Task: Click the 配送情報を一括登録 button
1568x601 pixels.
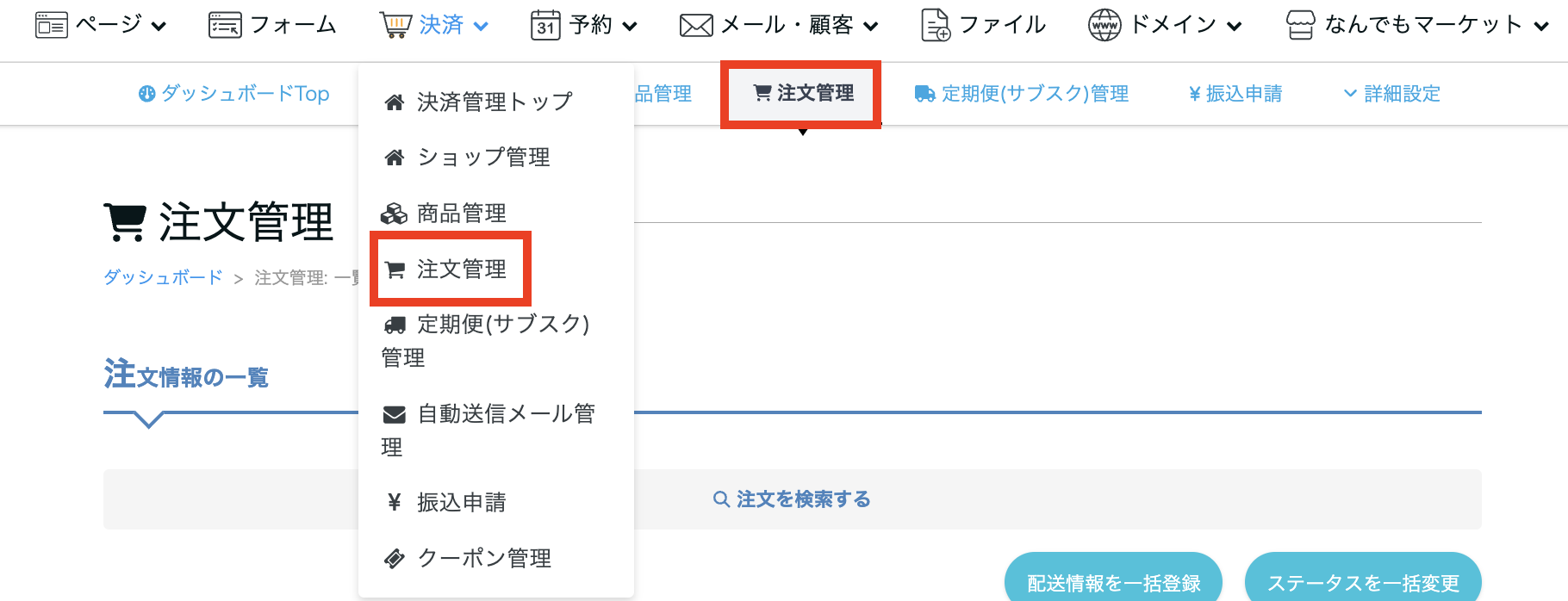Action: pyautogui.click(x=1113, y=582)
